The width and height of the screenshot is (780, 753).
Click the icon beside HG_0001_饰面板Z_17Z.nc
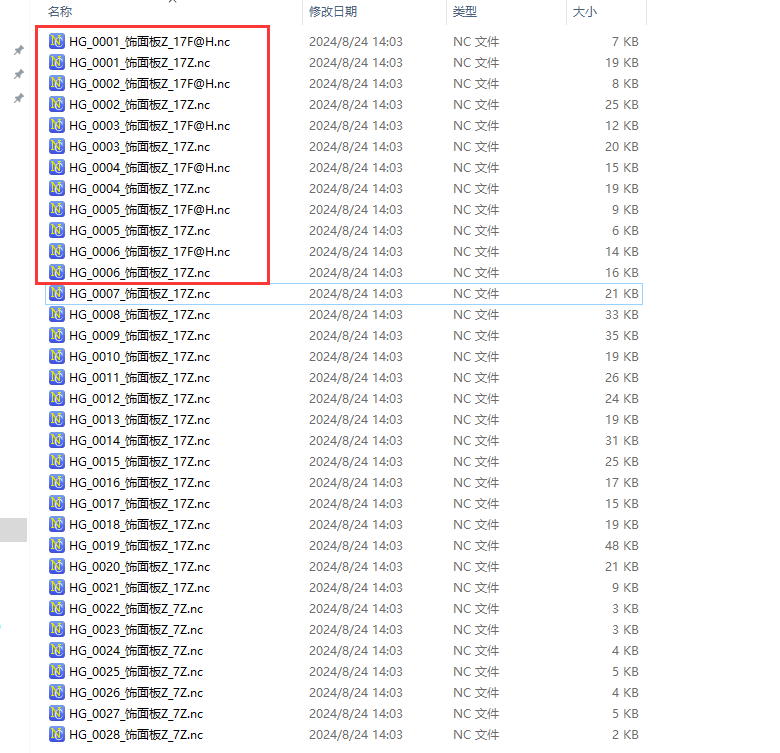(57, 62)
